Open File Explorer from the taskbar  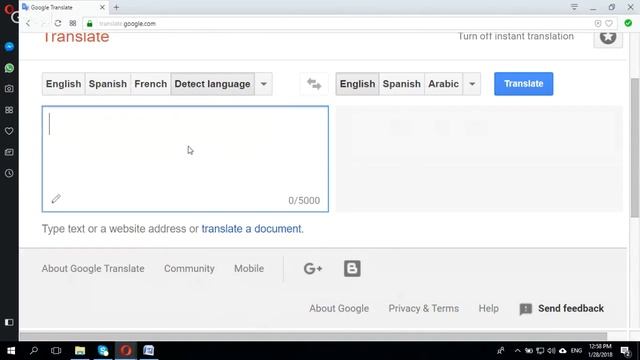pos(80,351)
